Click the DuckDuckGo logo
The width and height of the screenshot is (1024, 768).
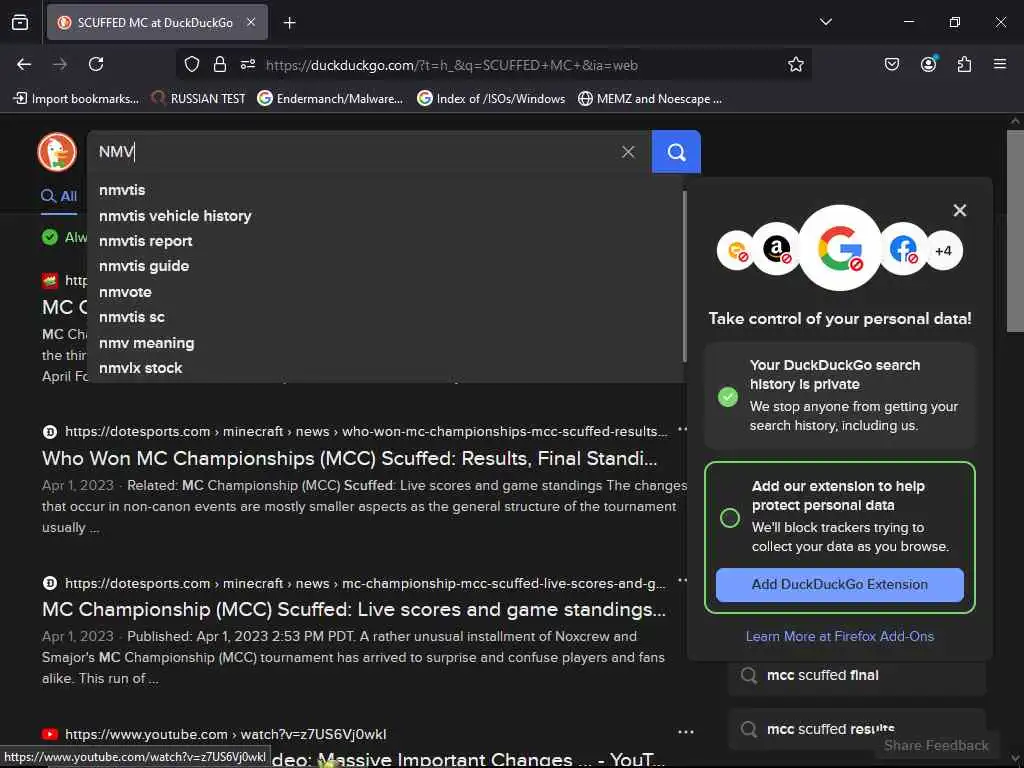[57, 152]
